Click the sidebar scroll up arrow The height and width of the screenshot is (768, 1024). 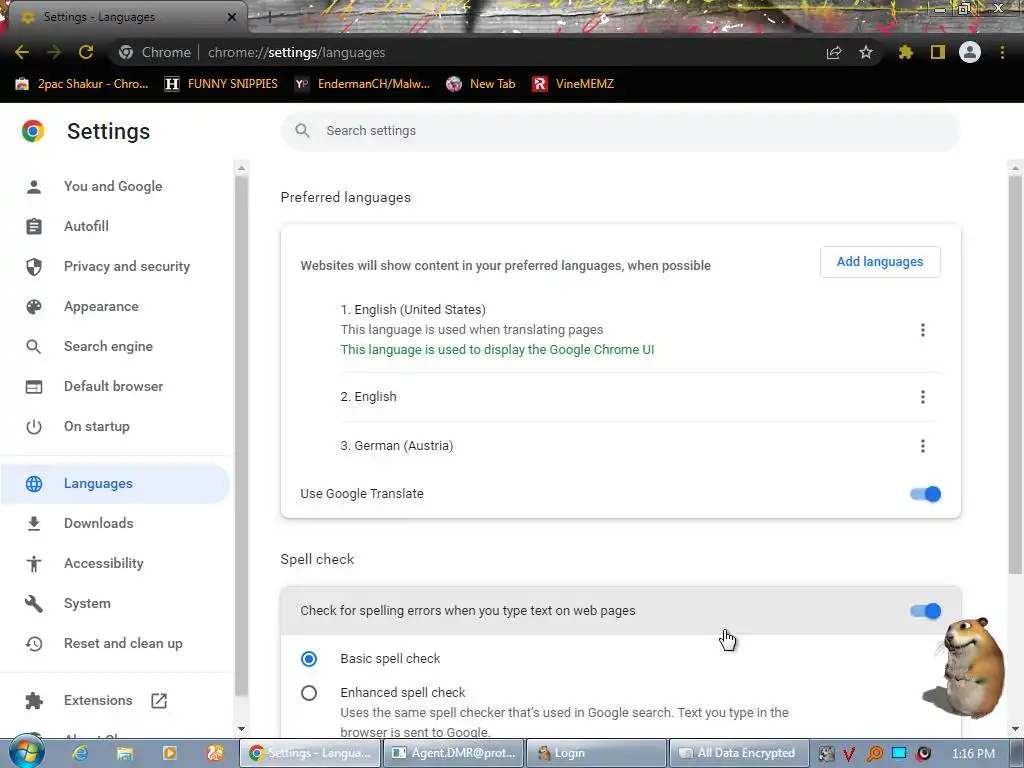tap(241, 168)
